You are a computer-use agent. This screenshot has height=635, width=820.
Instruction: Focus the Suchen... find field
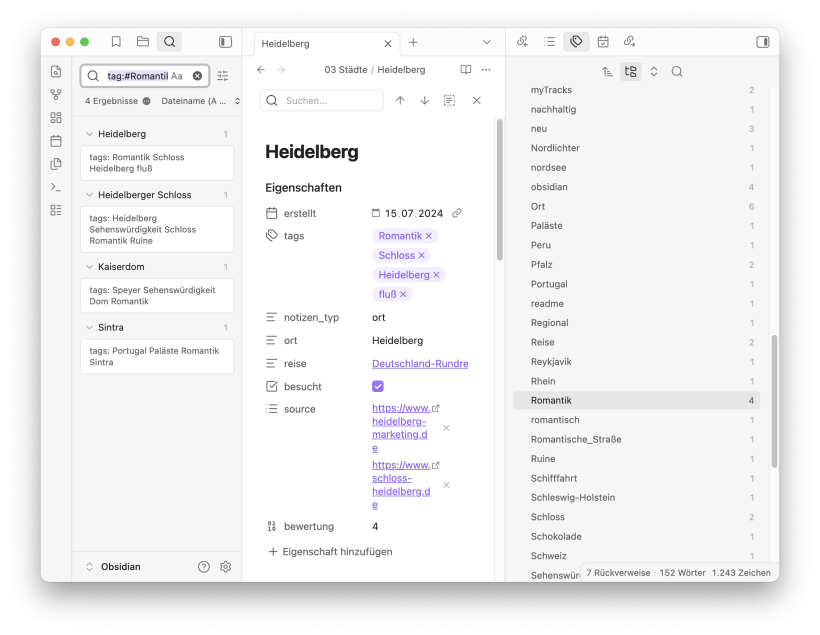point(322,100)
